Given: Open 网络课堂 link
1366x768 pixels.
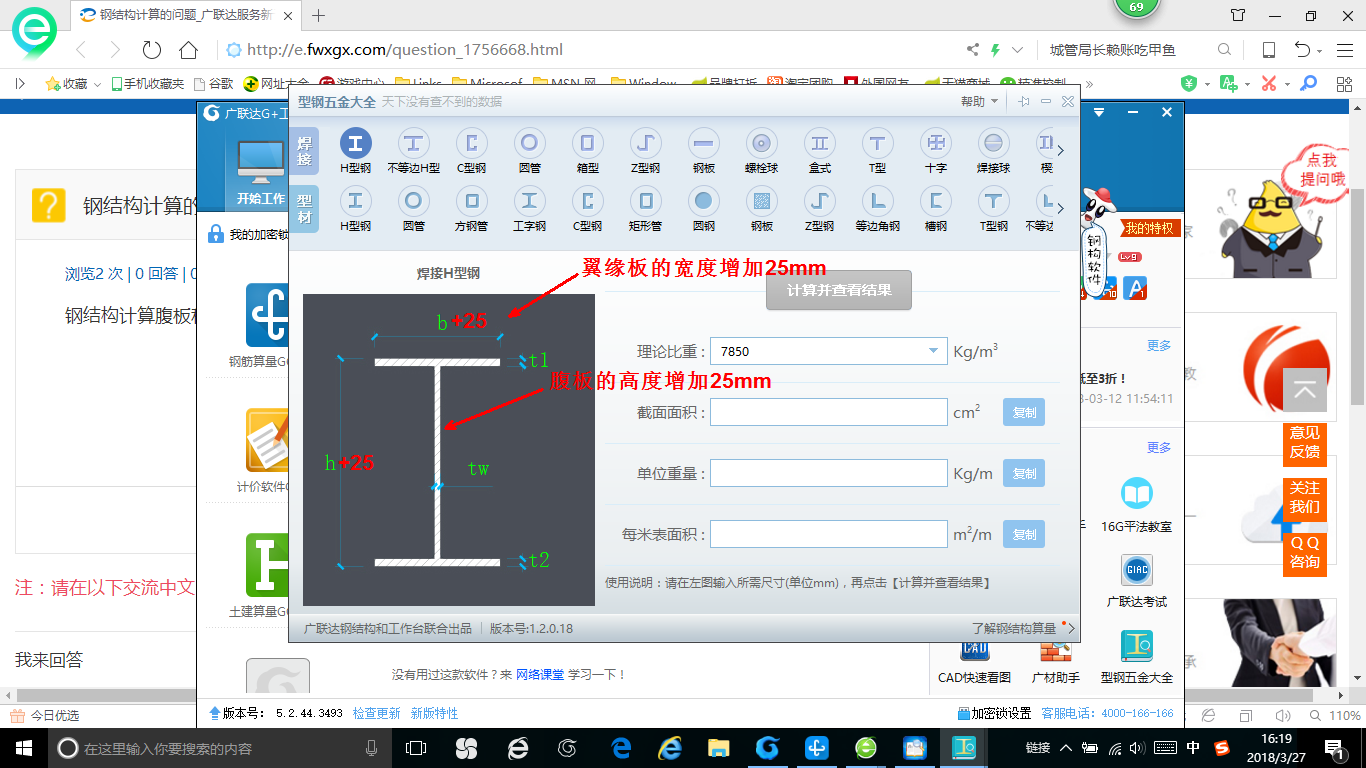Looking at the screenshot, I should (540, 675).
